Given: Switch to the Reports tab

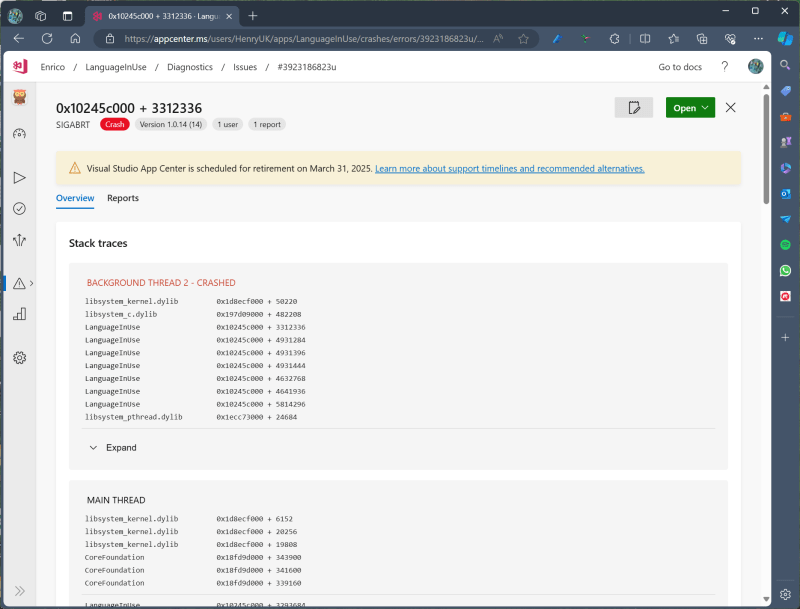Looking at the screenshot, I should point(123,198).
